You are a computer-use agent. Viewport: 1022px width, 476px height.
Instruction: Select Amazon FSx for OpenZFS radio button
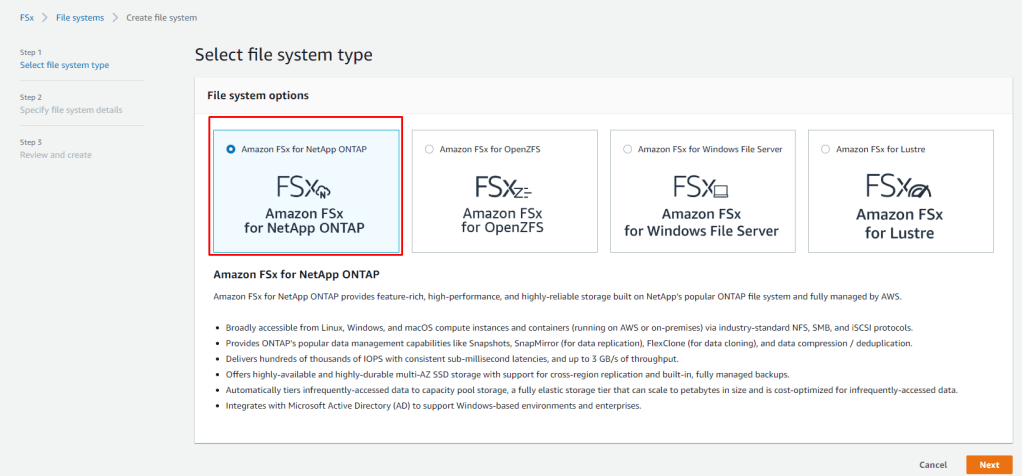coord(429,149)
